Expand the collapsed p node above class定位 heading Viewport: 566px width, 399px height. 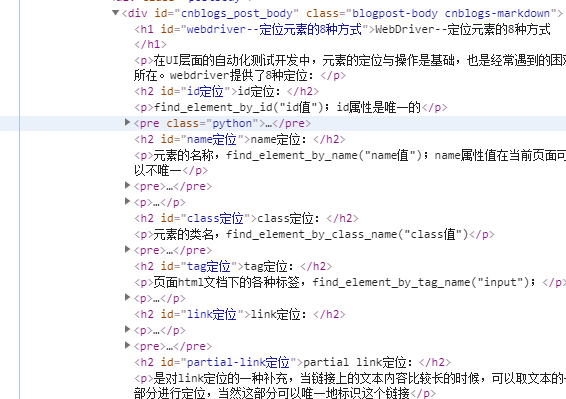coord(127,201)
